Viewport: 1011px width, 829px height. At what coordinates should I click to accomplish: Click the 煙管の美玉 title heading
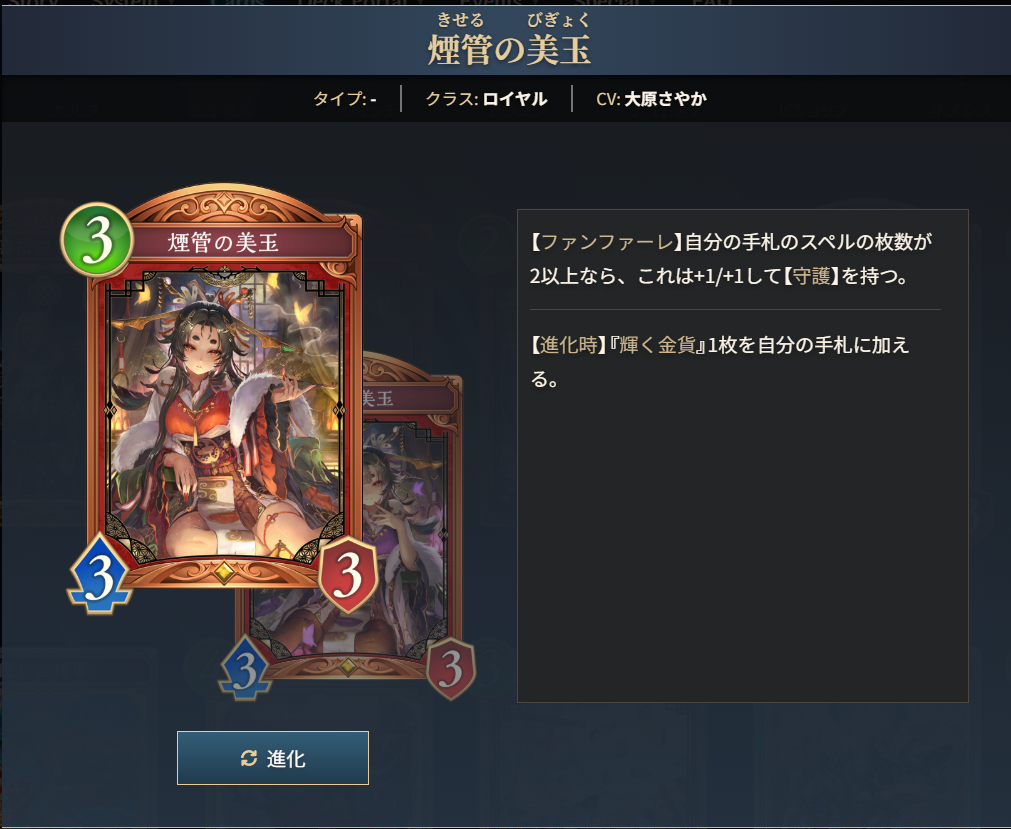tap(509, 50)
